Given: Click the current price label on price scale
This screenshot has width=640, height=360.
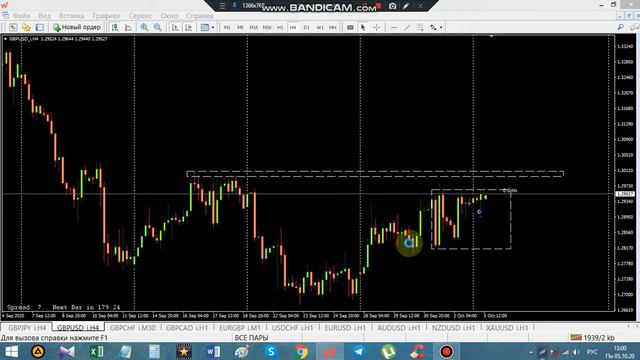Looking at the screenshot, I should 625,194.
